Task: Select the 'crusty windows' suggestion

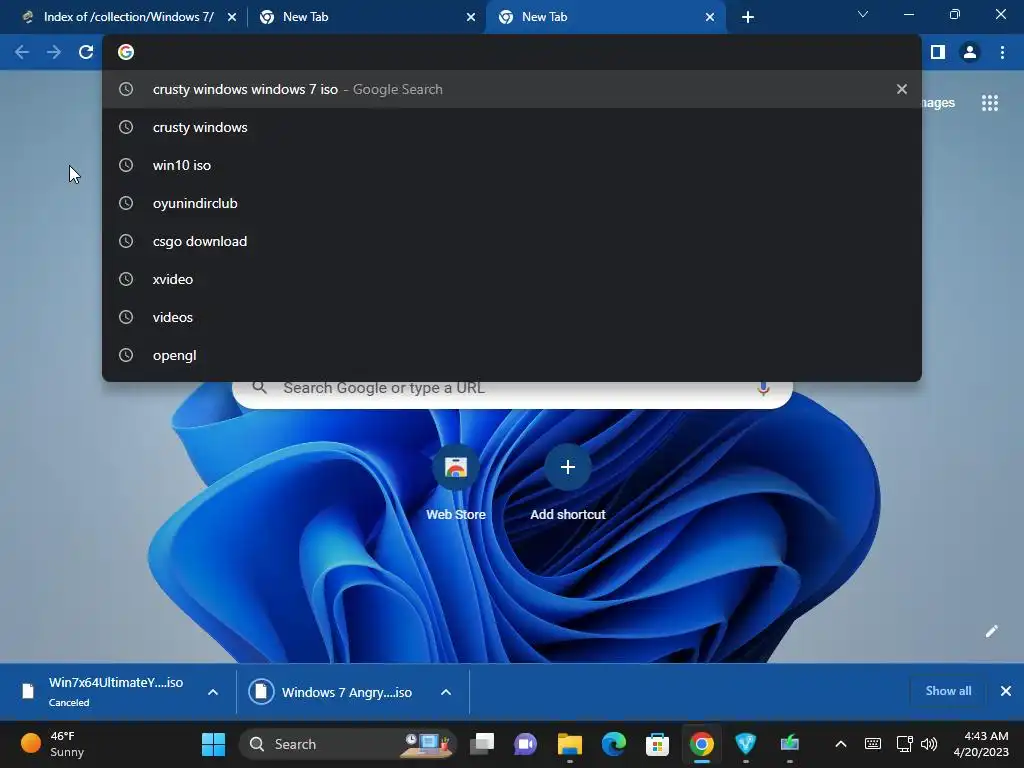Action: coord(511,127)
